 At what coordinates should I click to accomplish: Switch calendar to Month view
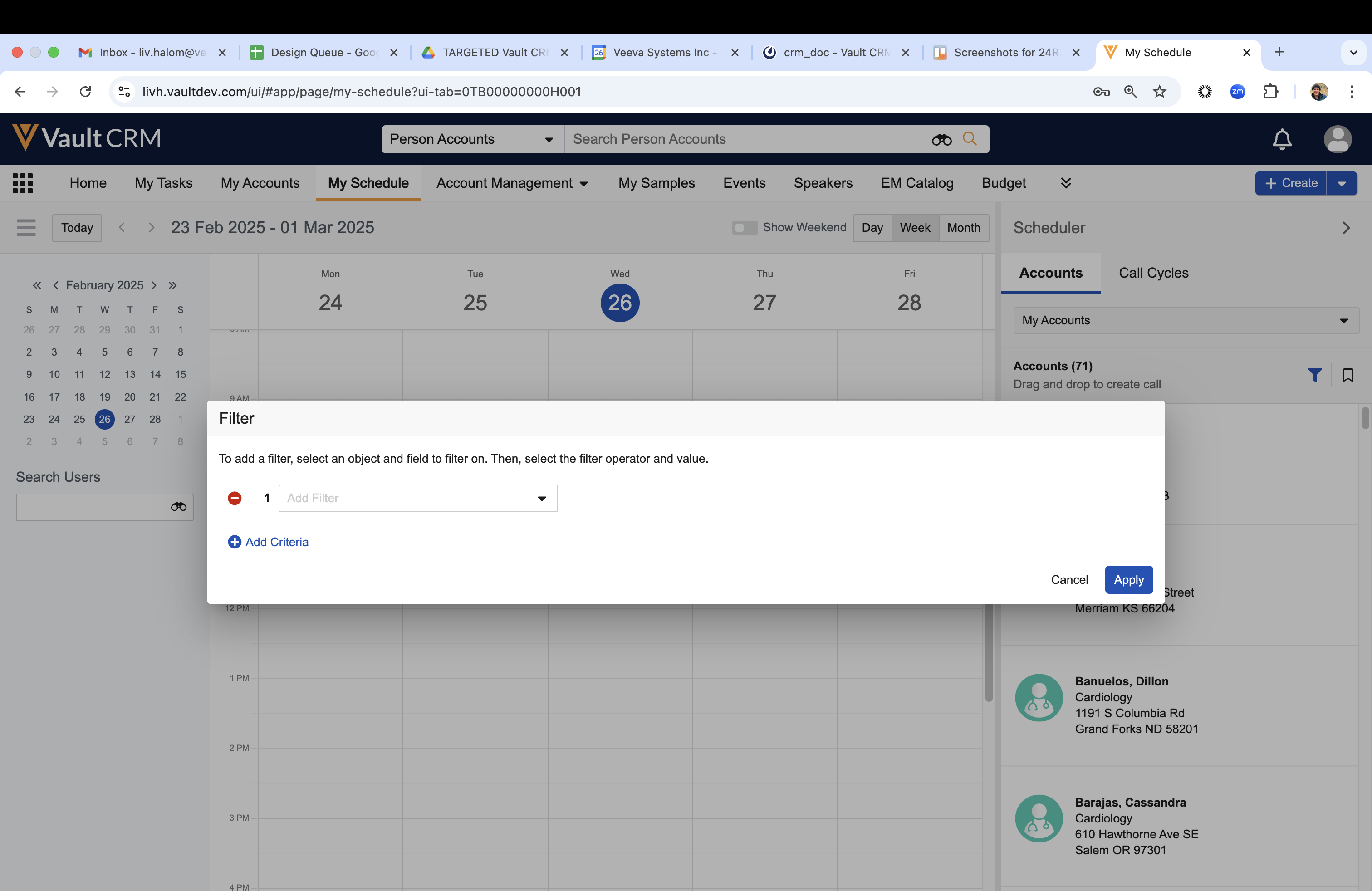tap(963, 228)
